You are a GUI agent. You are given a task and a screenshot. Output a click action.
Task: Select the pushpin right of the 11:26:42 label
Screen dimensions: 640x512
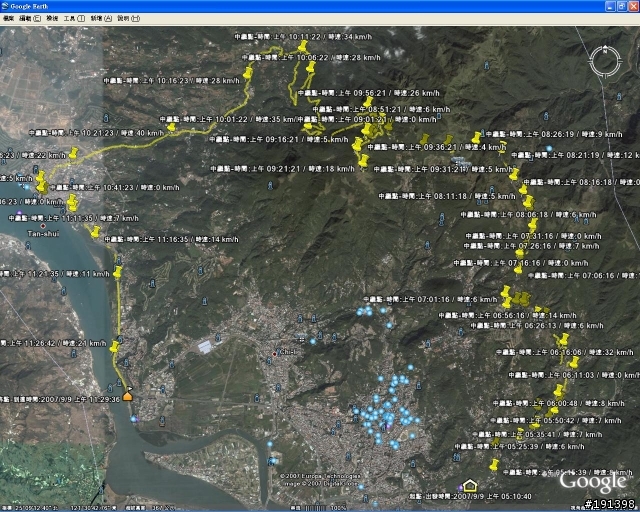click(x=114, y=347)
